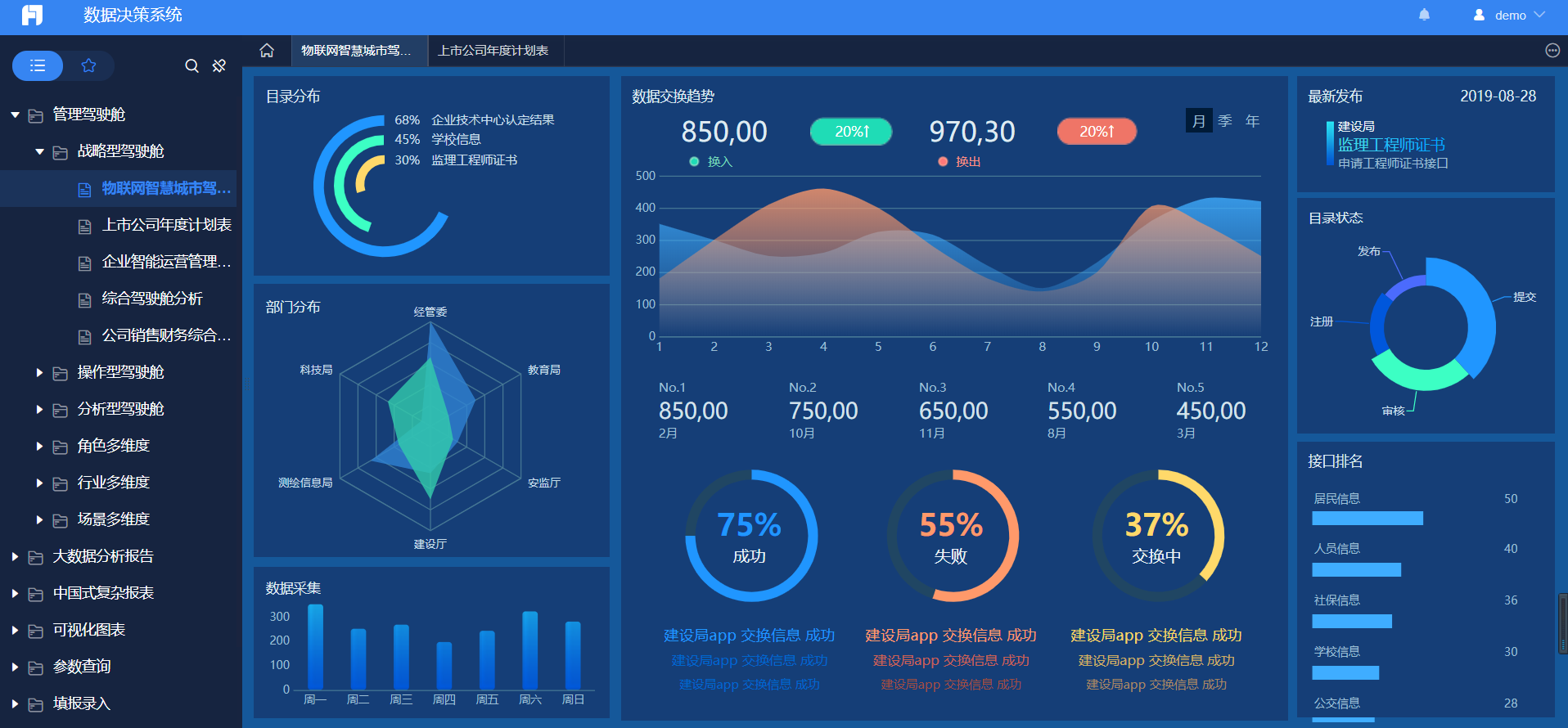
Task: Click the 场景多维度 folder icon
Action: click(61, 520)
